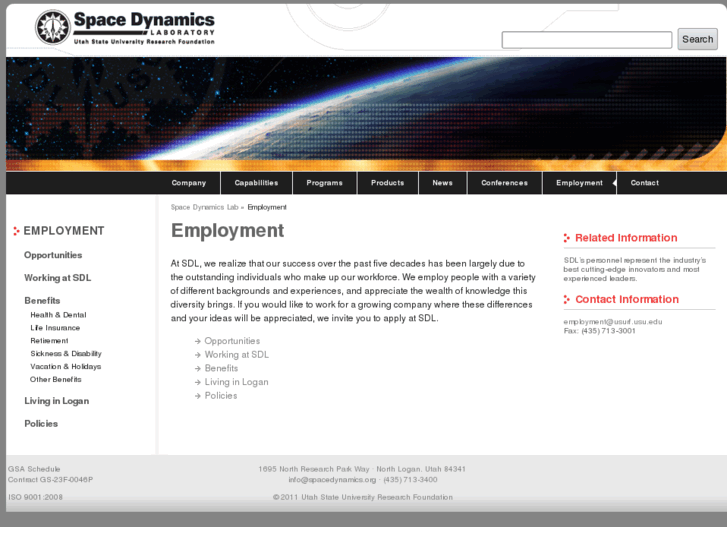Open Other Benefits sidebar link

tap(56, 379)
